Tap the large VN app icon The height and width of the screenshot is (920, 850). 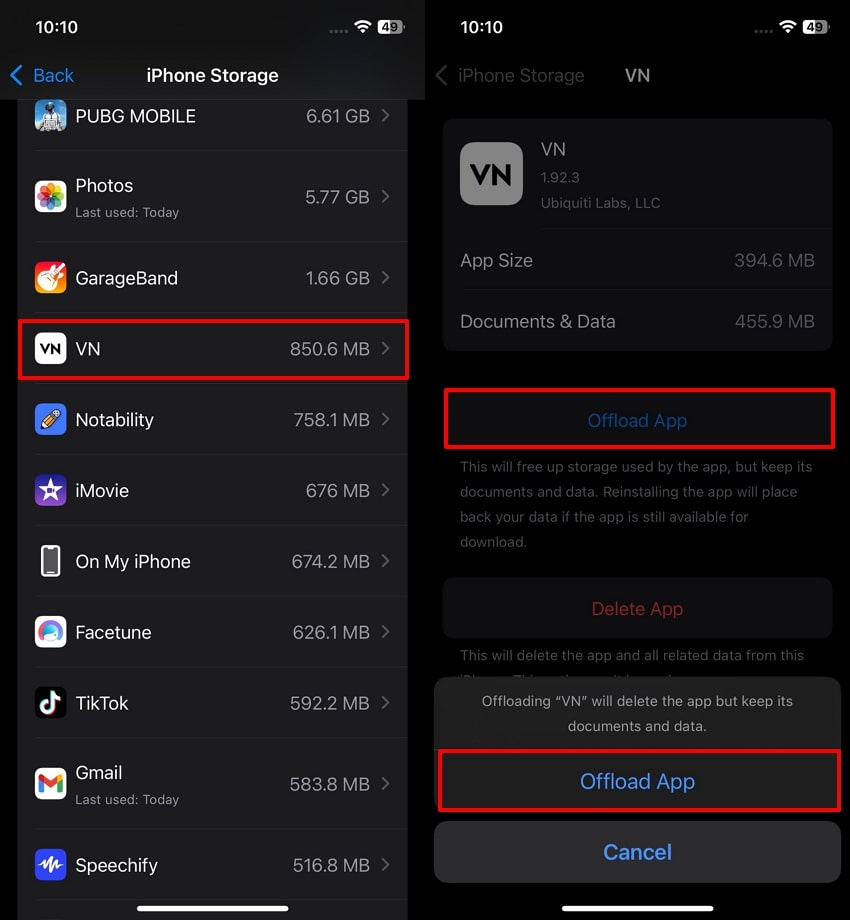click(x=491, y=174)
